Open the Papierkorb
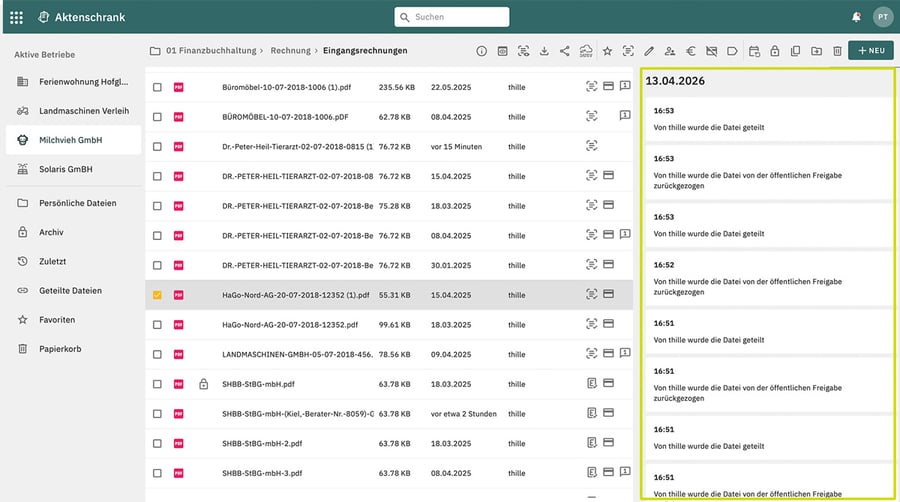 pos(73,349)
